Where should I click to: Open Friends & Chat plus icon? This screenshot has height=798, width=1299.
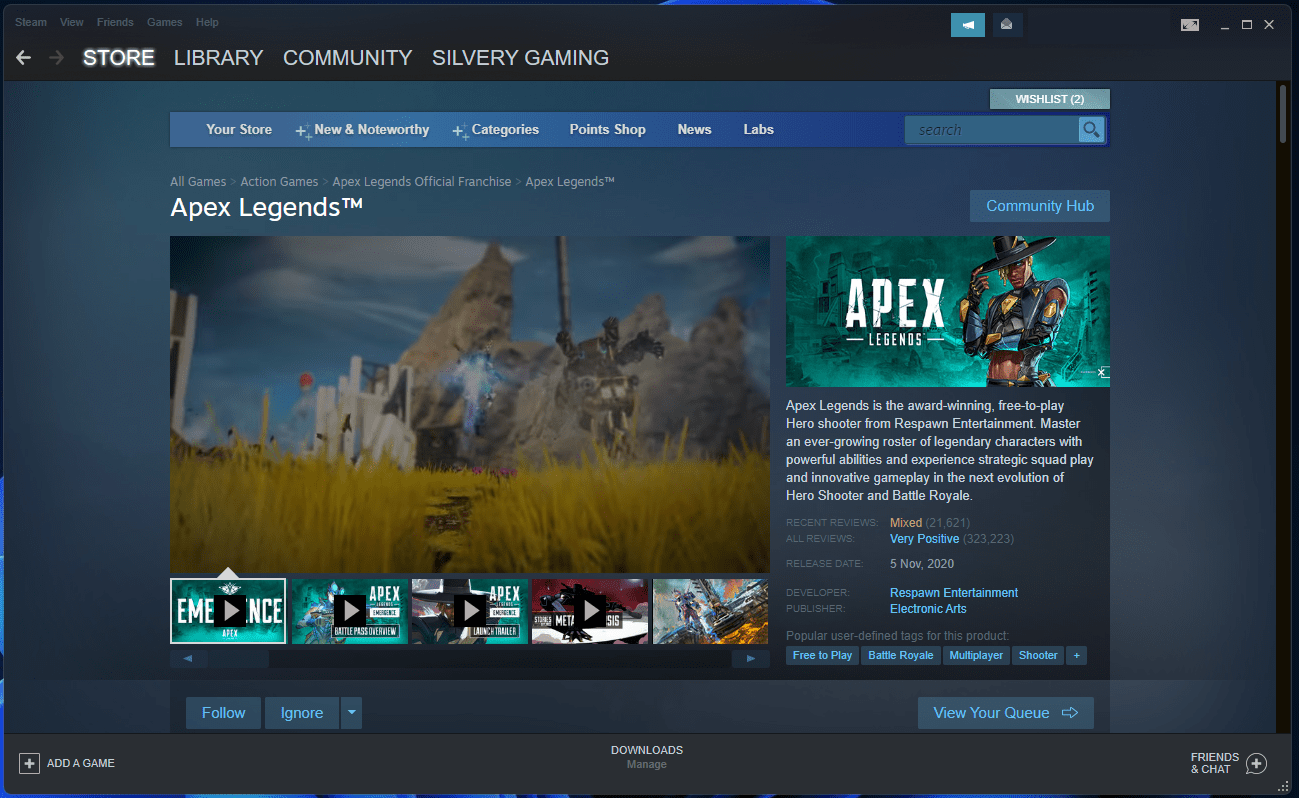click(1257, 764)
